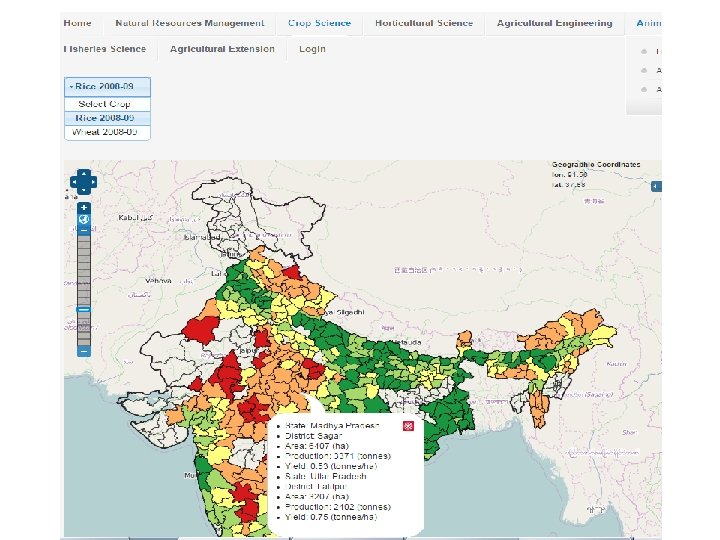Click the grey zoom bar track above the handle

tap(84, 270)
